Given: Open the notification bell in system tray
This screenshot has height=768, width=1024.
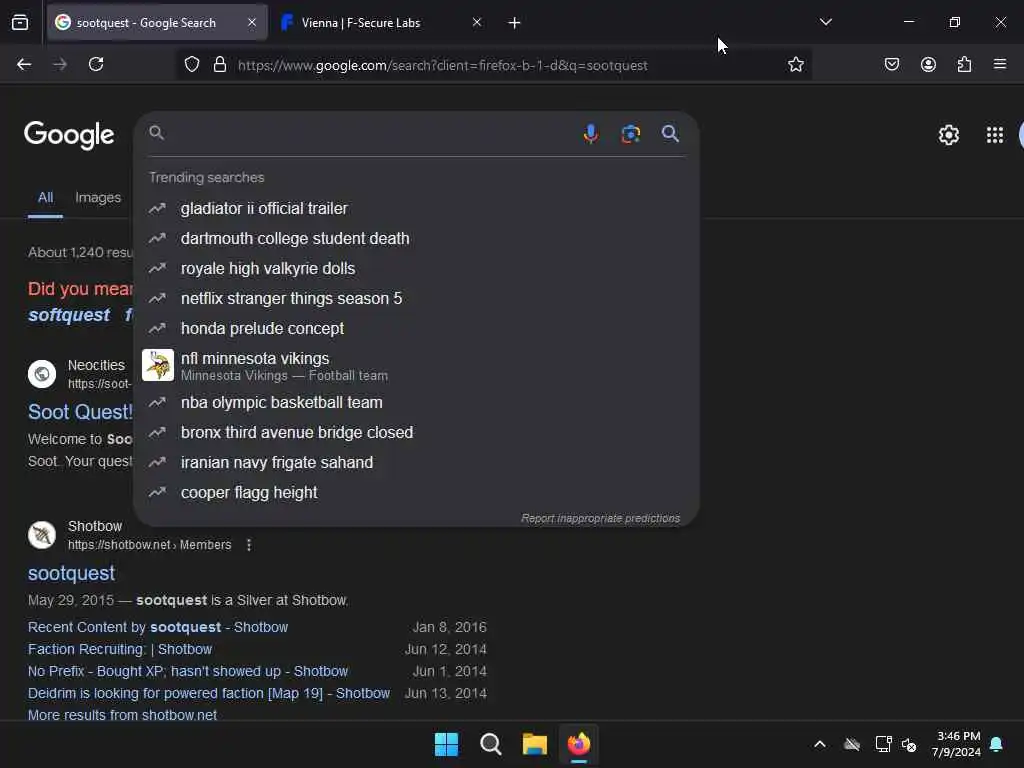Looking at the screenshot, I should pos(997,744).
